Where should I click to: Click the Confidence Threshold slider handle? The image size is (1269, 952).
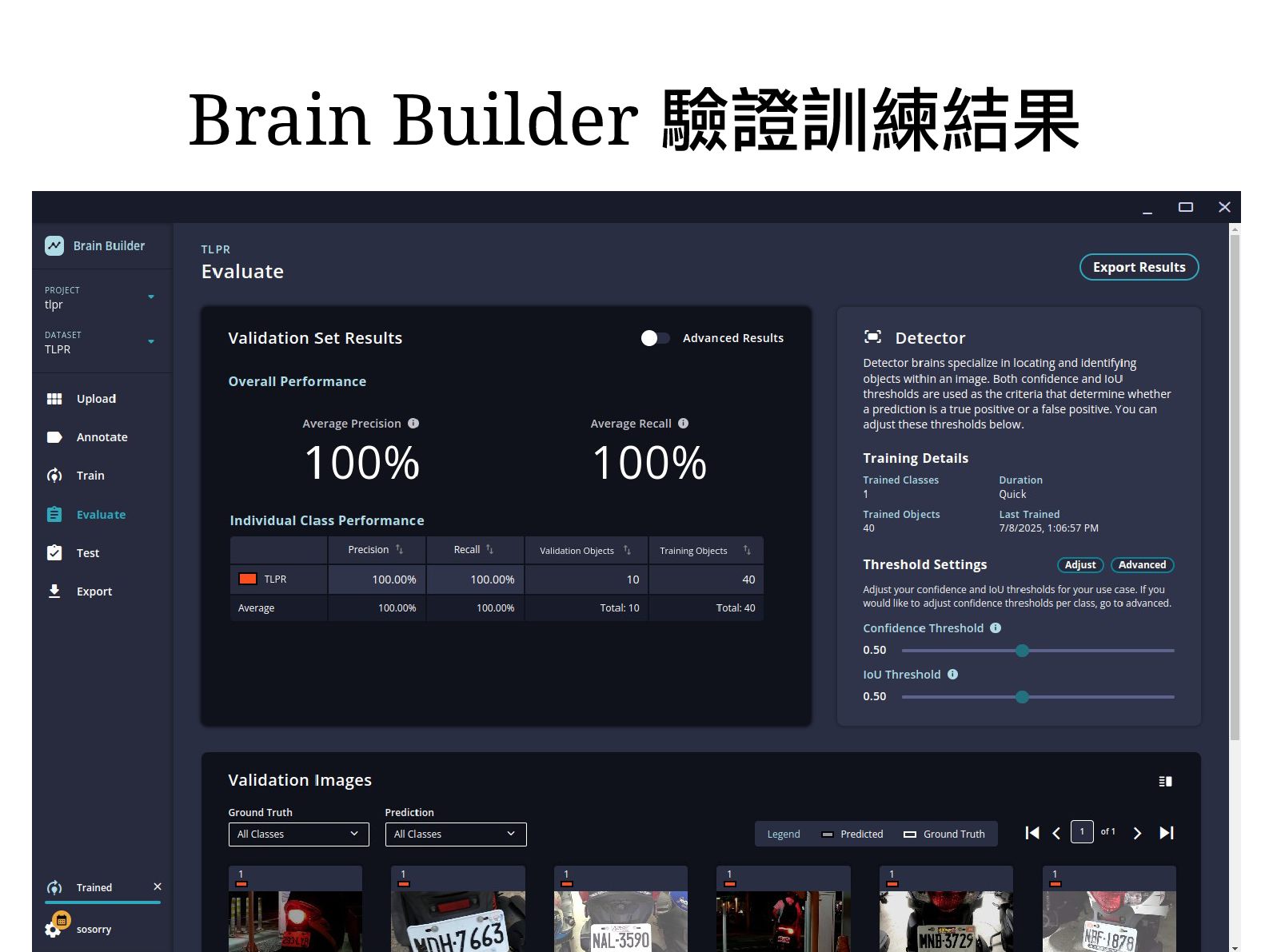[x=1022, y=651]
